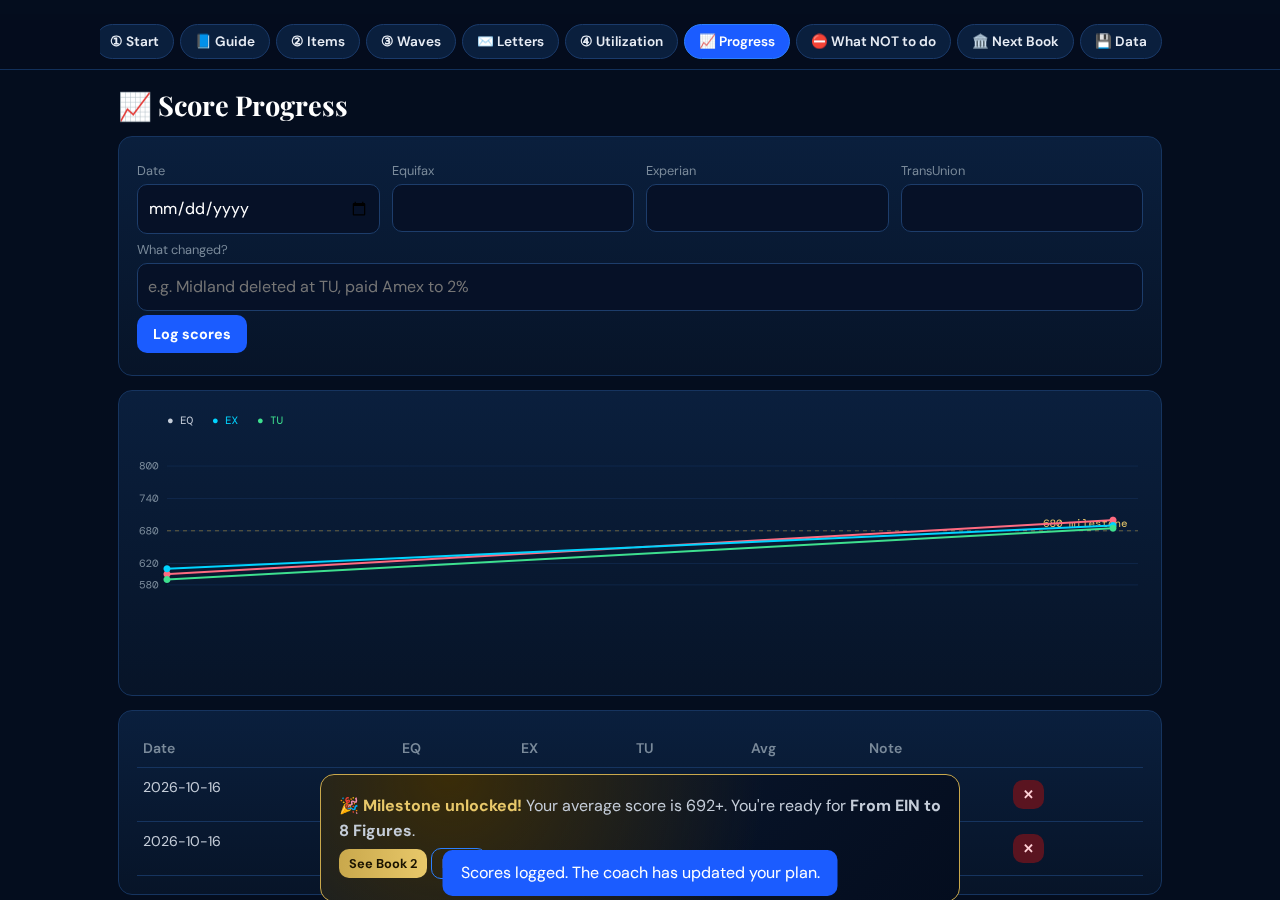Open the Start tab
Viewport: 1280px width, 900px height.
coord(136,42)
